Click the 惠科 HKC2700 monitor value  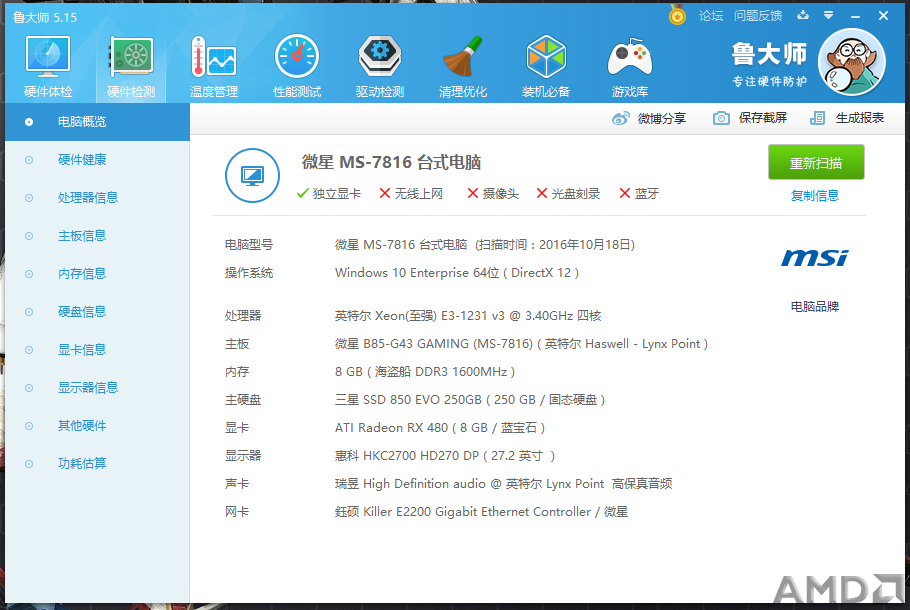445,456
